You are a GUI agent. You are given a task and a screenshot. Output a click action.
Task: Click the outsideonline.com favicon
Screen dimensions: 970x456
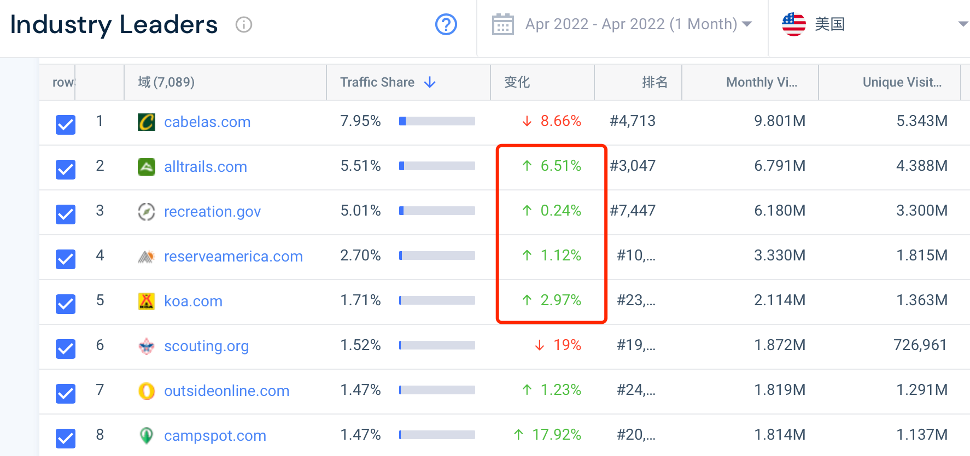coord(146,391)
